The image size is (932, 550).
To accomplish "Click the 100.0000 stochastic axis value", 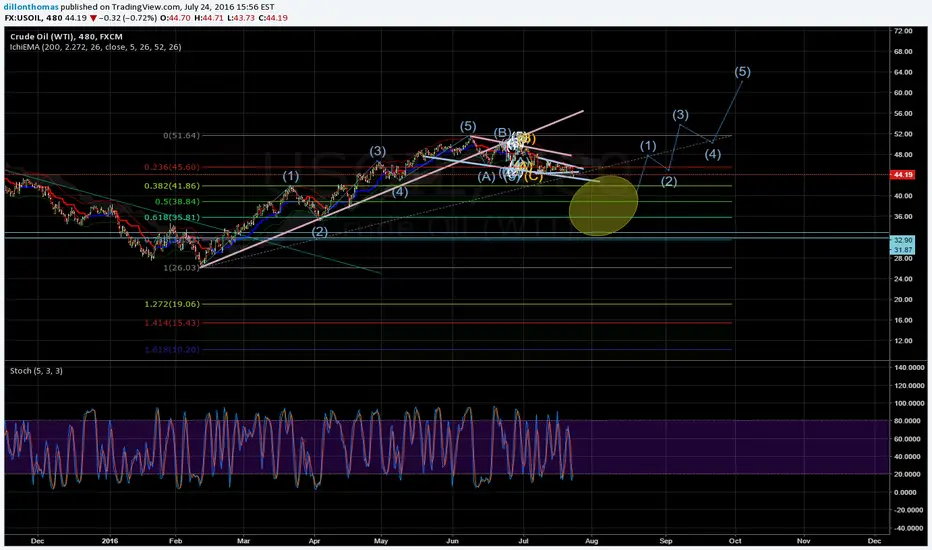I will [x=909, y=404].
